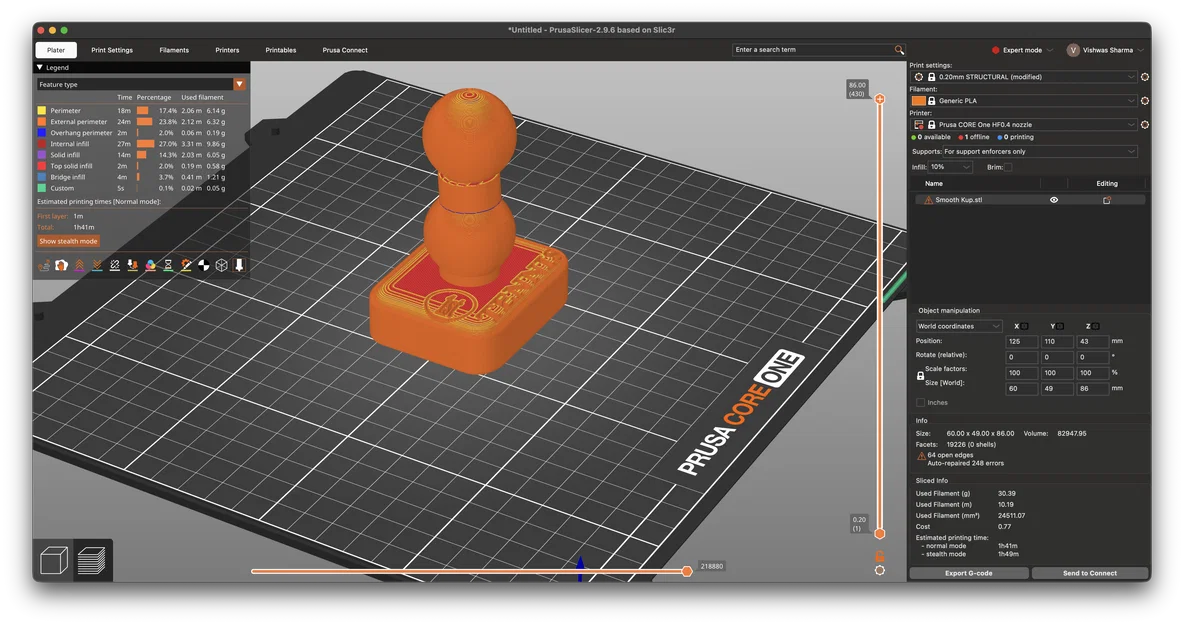Image resolution: width=1184 pixels, height=625 pixels.
Task: Click the layer slider settings cog icon
Action: (880, 571)
